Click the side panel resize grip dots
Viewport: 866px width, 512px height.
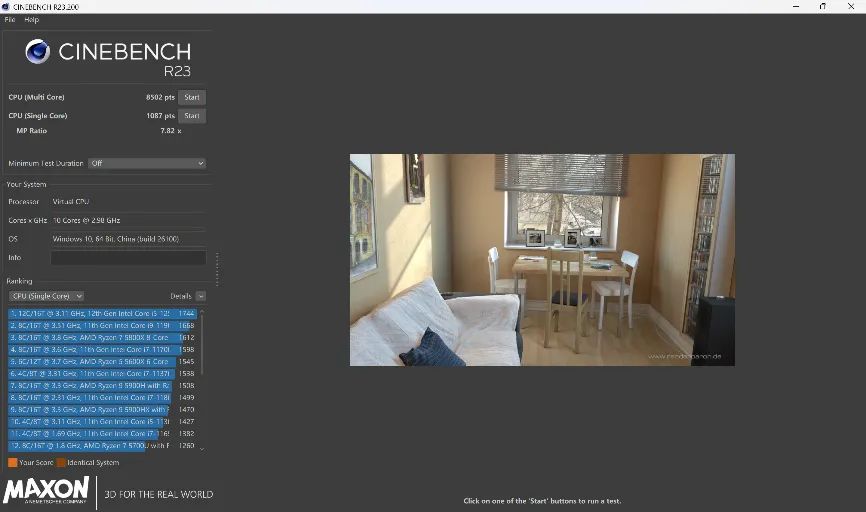[x=217, y=270]
